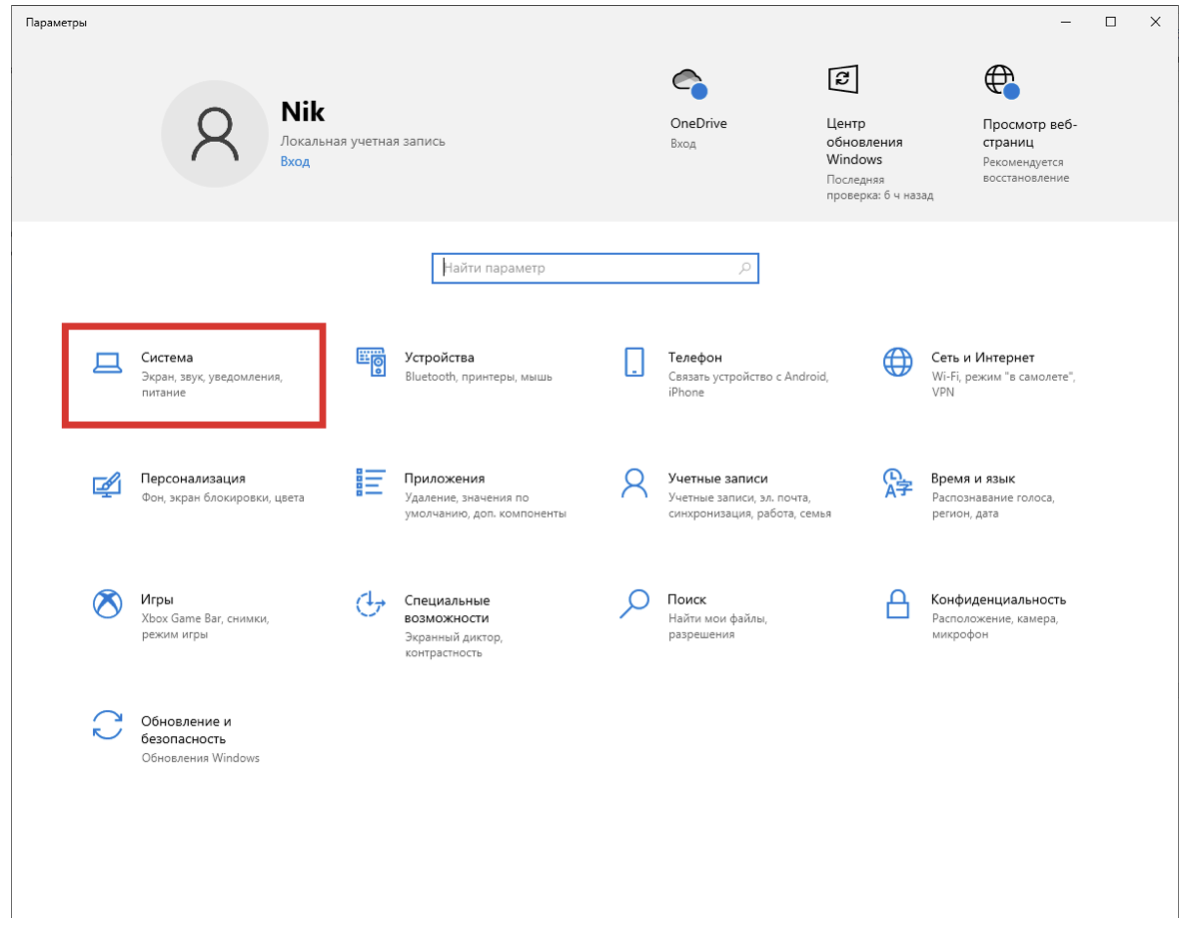The height and width of the screenshot is (940, 1184).
Task: Click the text "Локальная учетная запись"
Action: pyautogui.click(x=362, y=141)
